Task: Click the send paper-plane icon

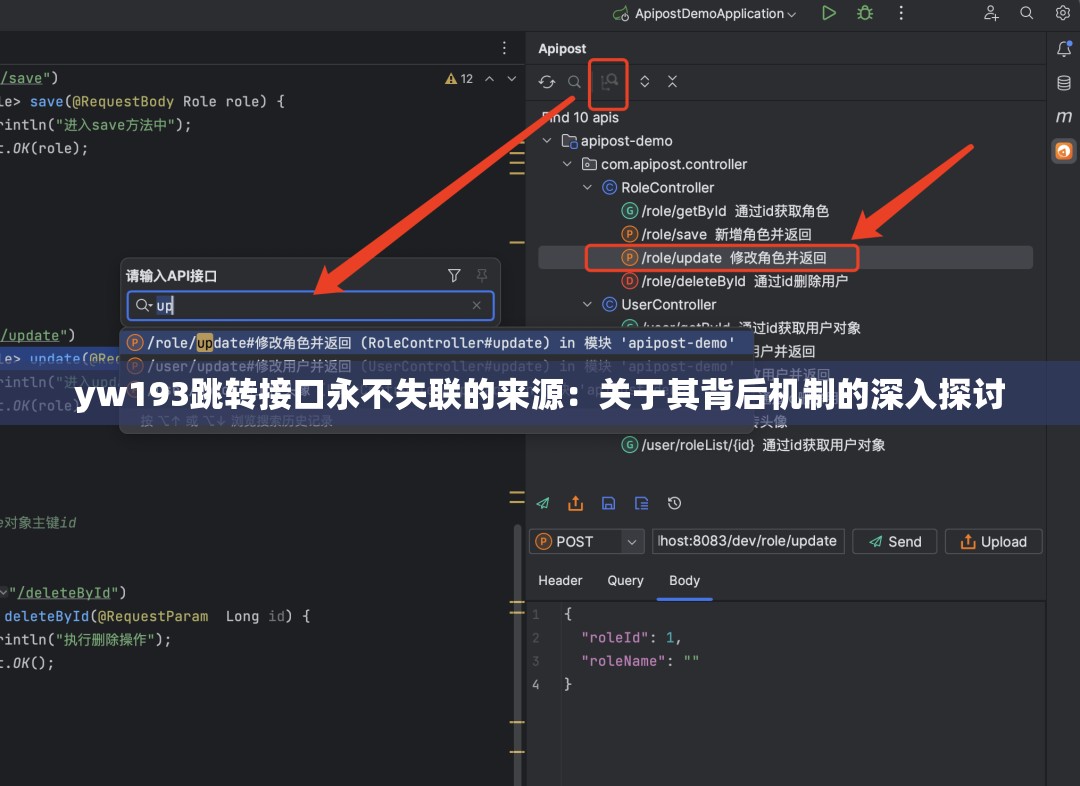Action: point(543,503)
